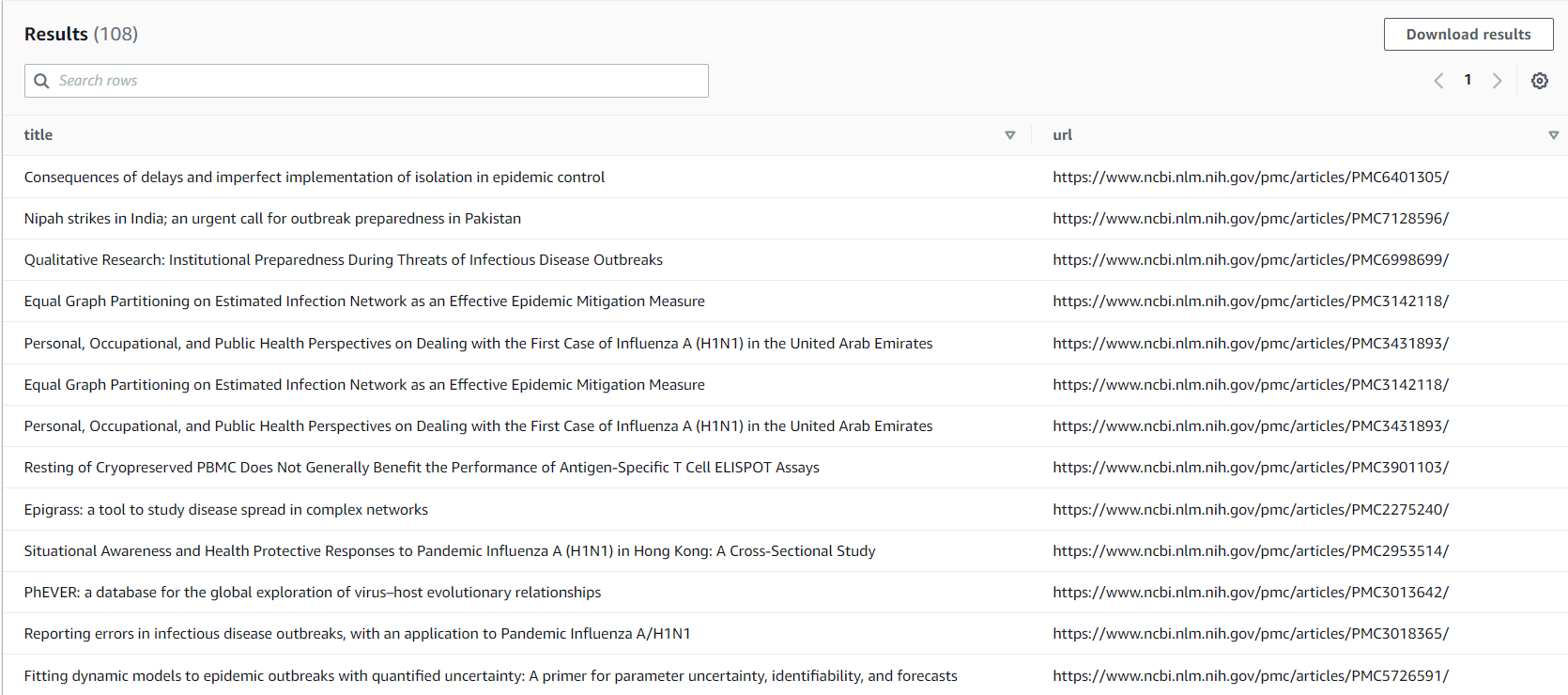Open the PMC2275240 article URL
The width and height of the screenshot is (1568, 695).
coord(1250,510)
